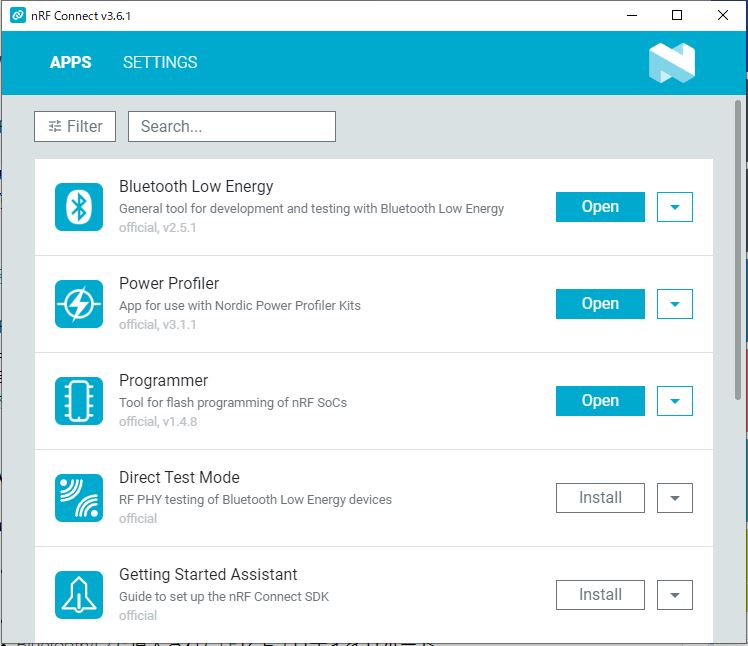Viewport: 748px width, 646px height.
Task: Open the Bluetooth Low Energy app
Action: click(600, 207)
